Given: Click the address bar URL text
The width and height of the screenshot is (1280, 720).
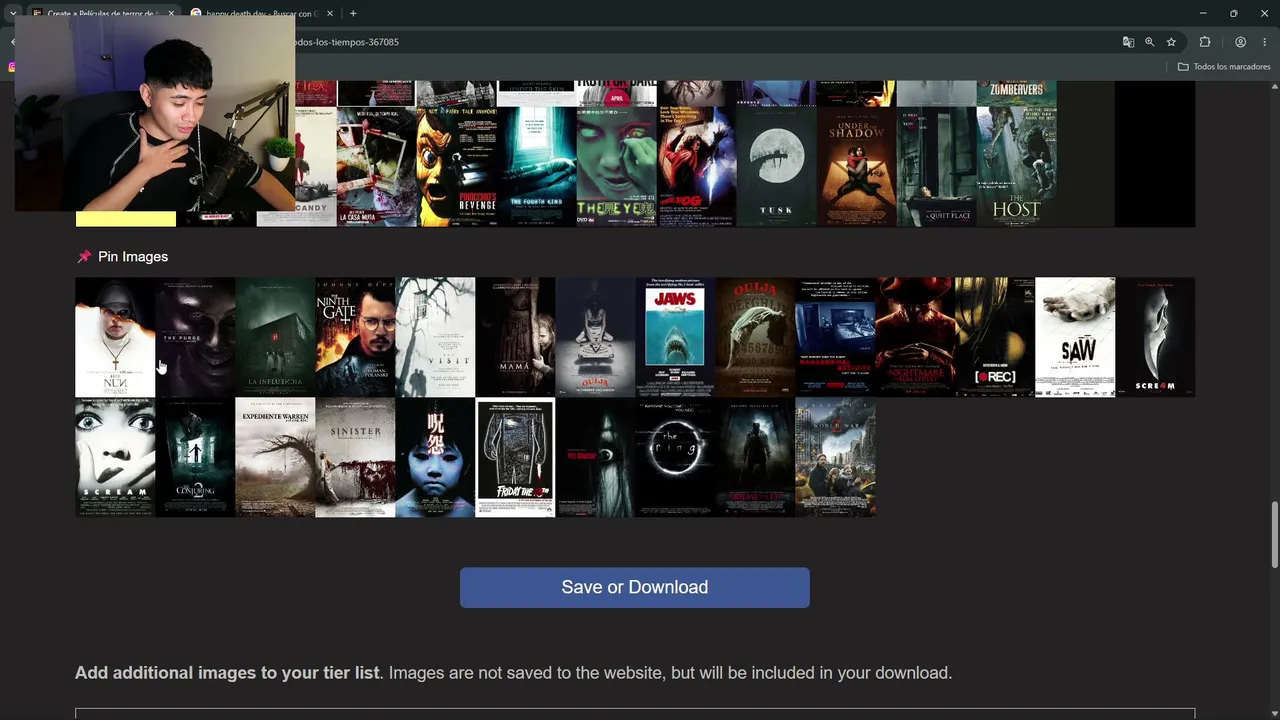Looking at the screenshot, I should coord(347,42).
